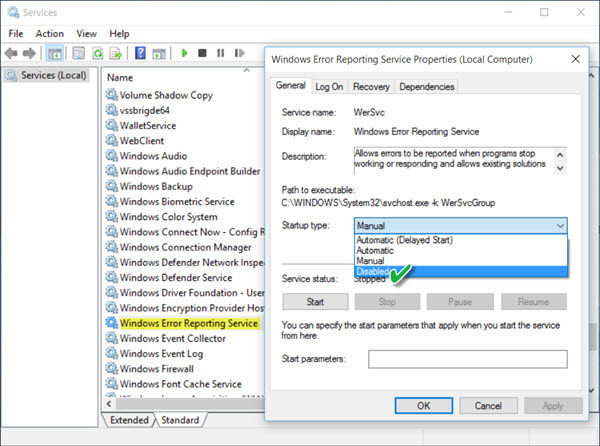Close the Properties dialog with X

(576, 59)
